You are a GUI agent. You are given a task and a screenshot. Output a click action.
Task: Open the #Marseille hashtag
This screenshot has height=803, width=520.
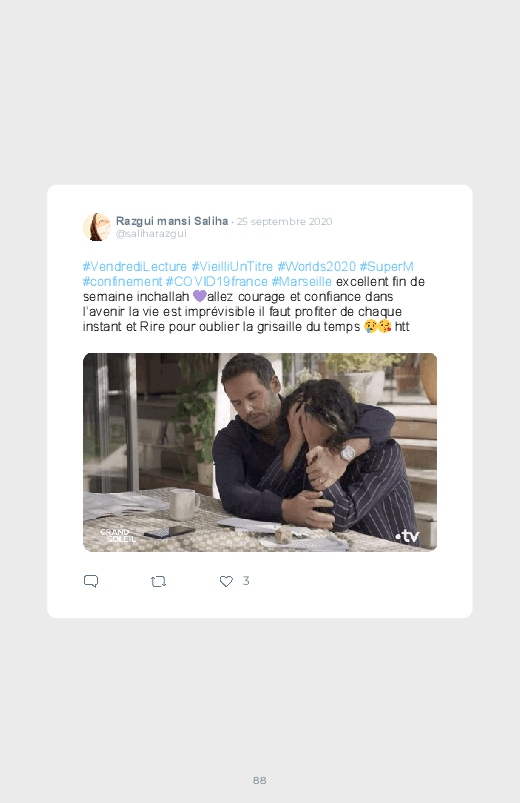point(302,282)
